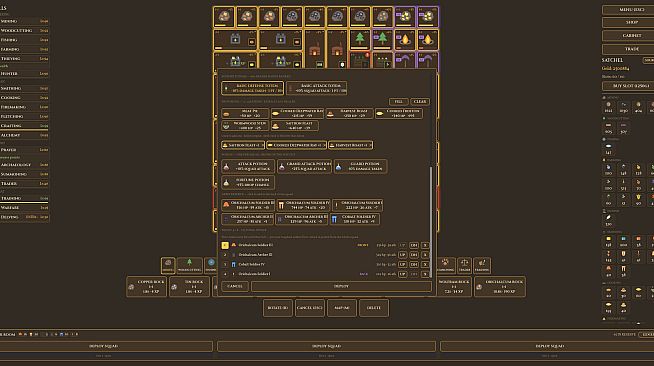Open the Firemaking skill

click(x=24, y=107)
